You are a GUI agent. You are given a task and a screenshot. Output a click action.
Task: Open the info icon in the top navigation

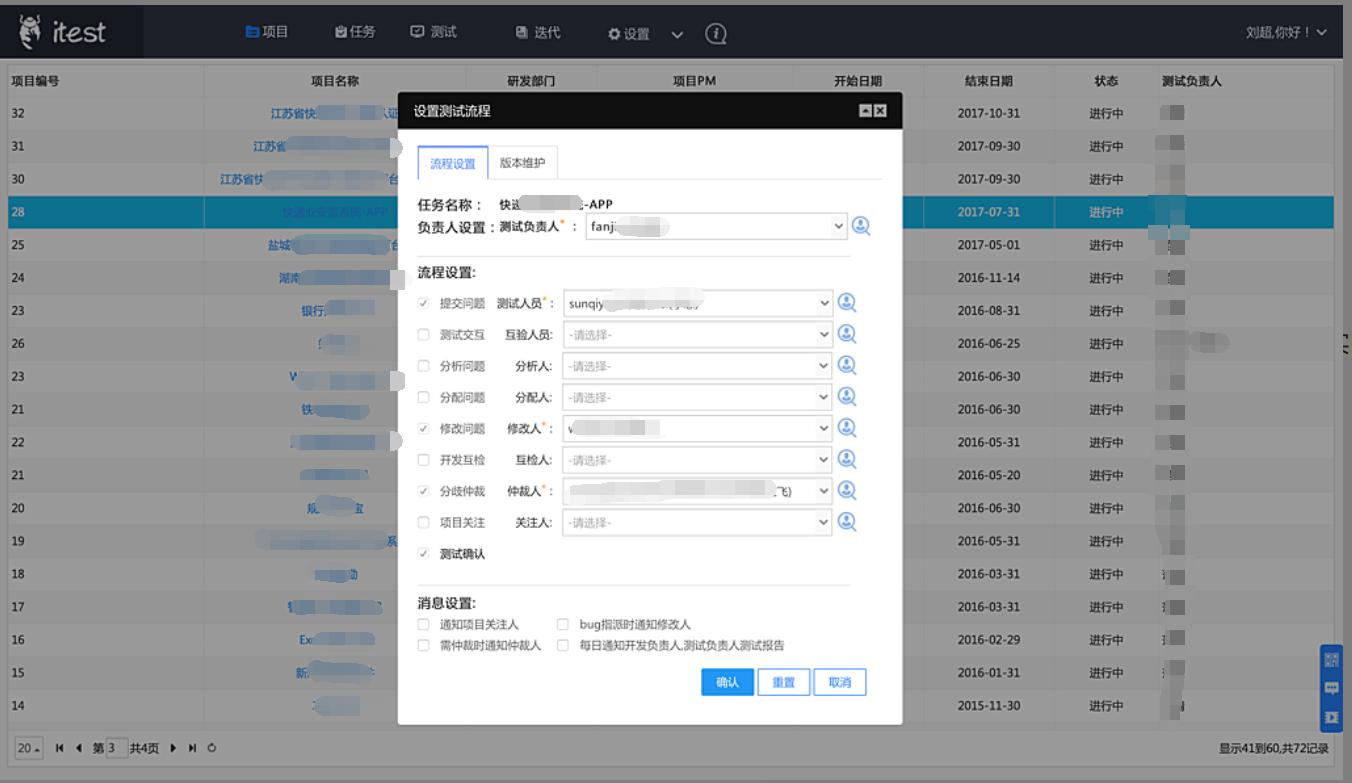click(x=713, y=31)
